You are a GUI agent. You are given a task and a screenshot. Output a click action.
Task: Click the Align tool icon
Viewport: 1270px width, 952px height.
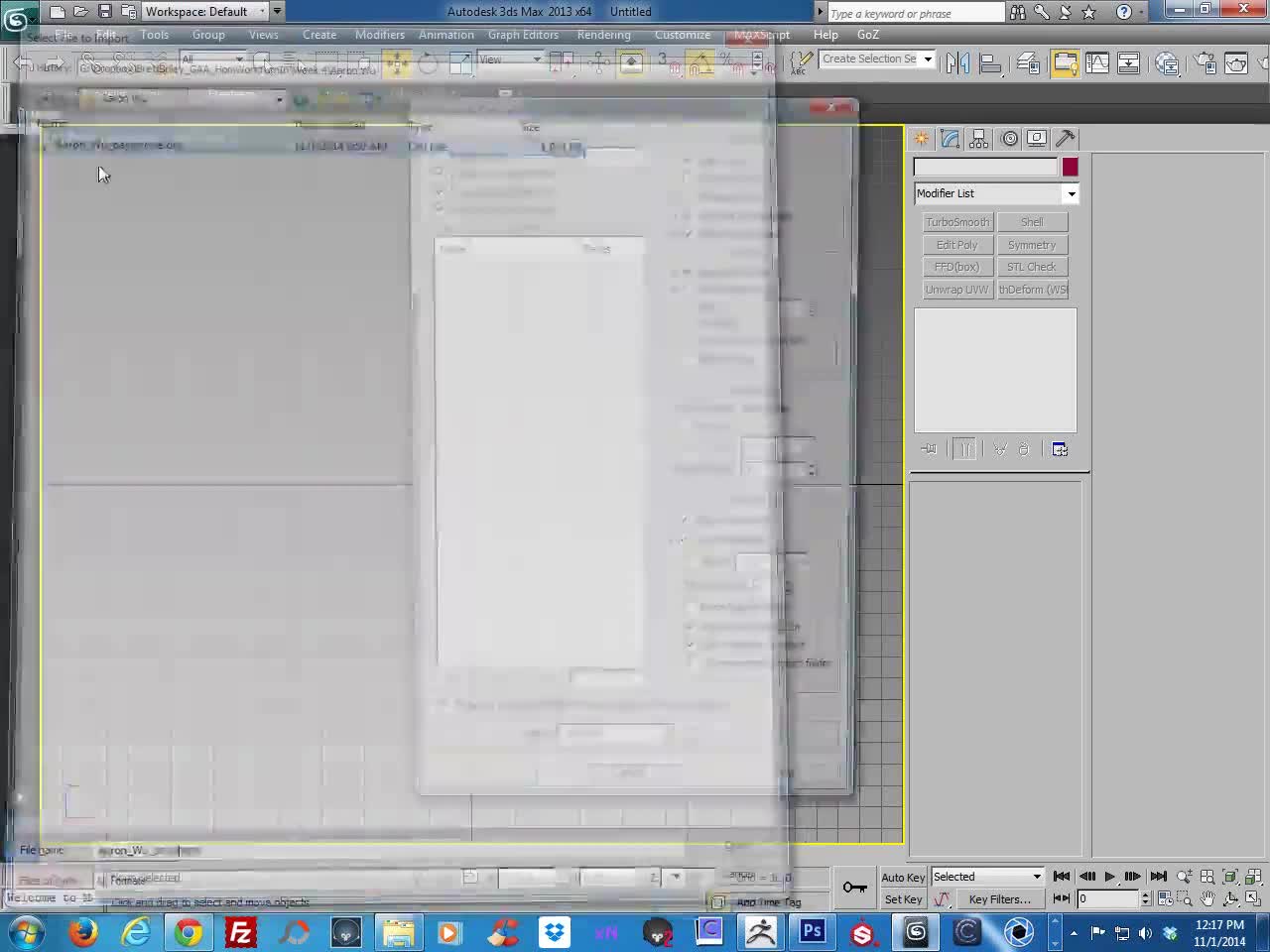(x=990, y=63)
